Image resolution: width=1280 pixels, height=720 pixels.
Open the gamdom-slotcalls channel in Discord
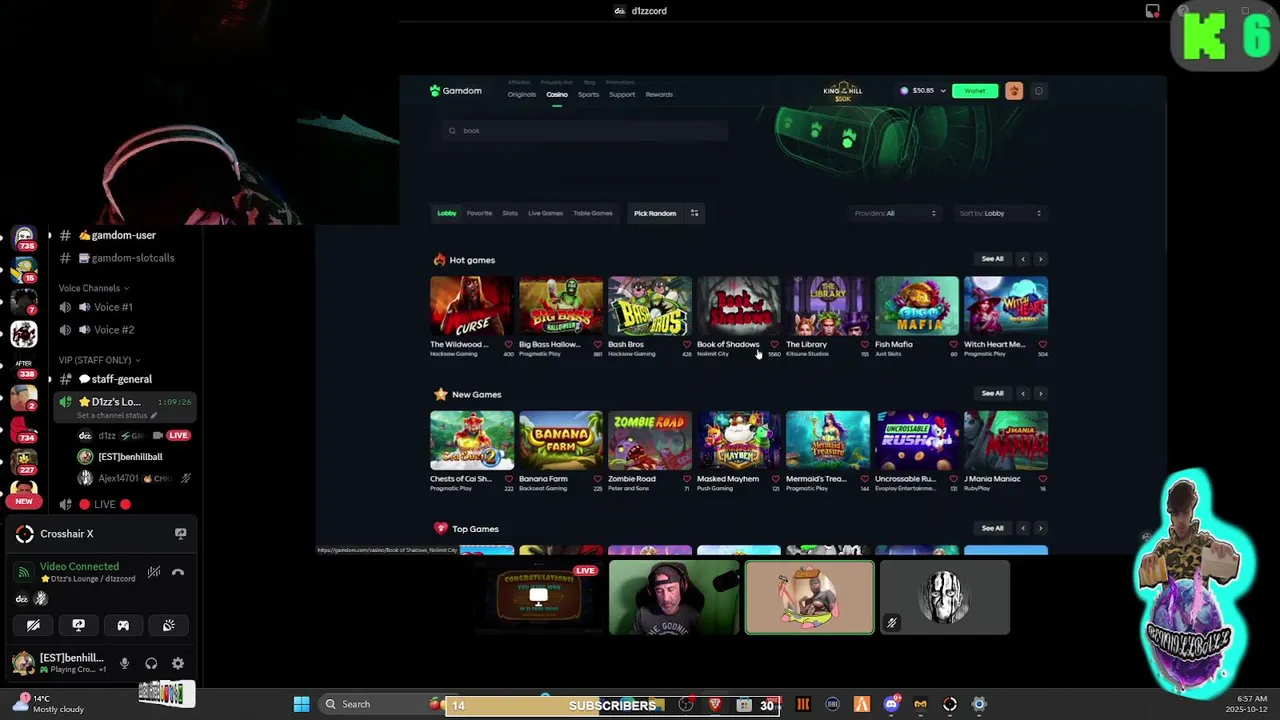coord(125,258)
